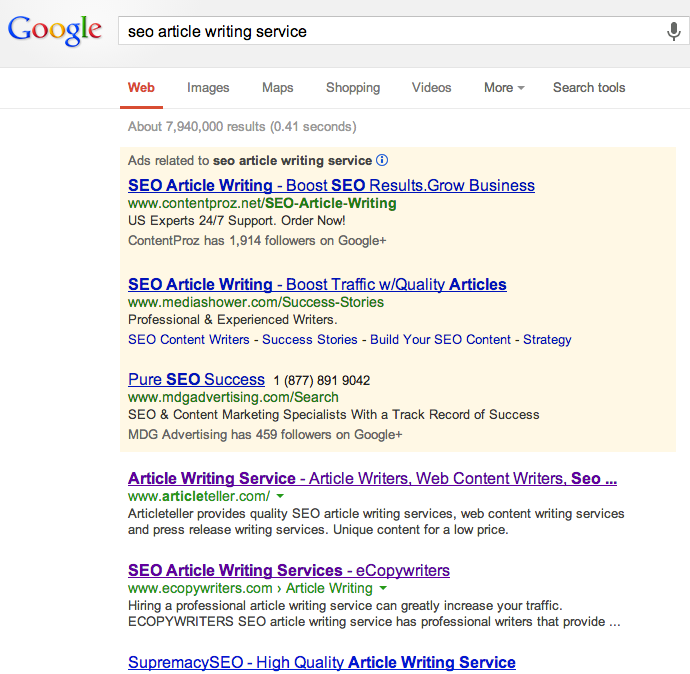Open Search tools options
Screen dimensions: 690x674
pos(589,88)
